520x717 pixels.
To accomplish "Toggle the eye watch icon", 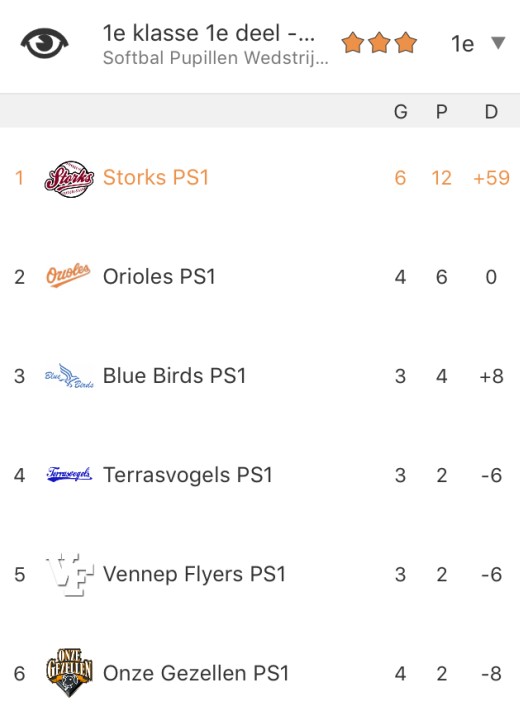I will click(44, 43).
